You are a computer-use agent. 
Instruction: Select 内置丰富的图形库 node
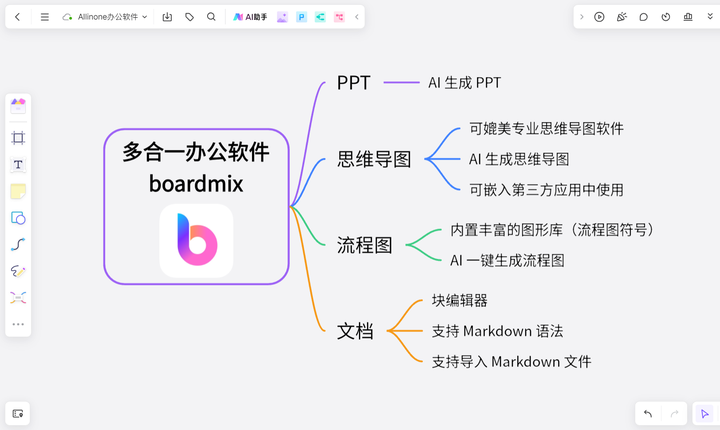(x=552, y=230)
